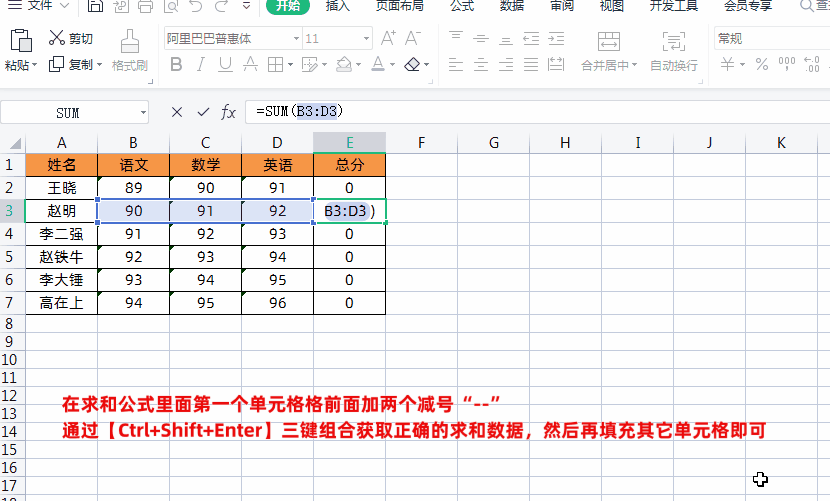Switch to the 公式 tab
The height and width of the screenshot is (501, 830).
click(462, 5)
